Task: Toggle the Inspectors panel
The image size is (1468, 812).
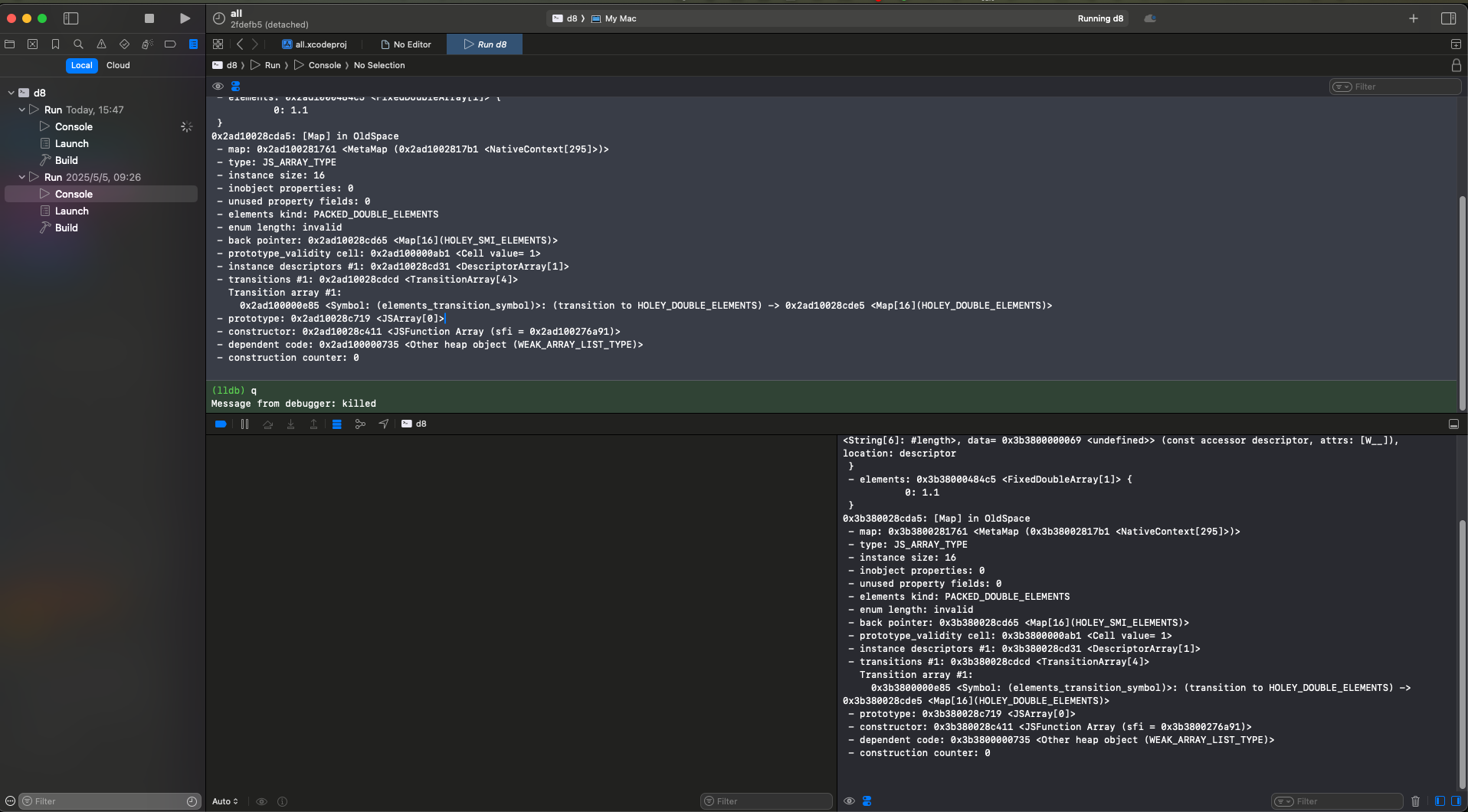Action: [1448, 18]
